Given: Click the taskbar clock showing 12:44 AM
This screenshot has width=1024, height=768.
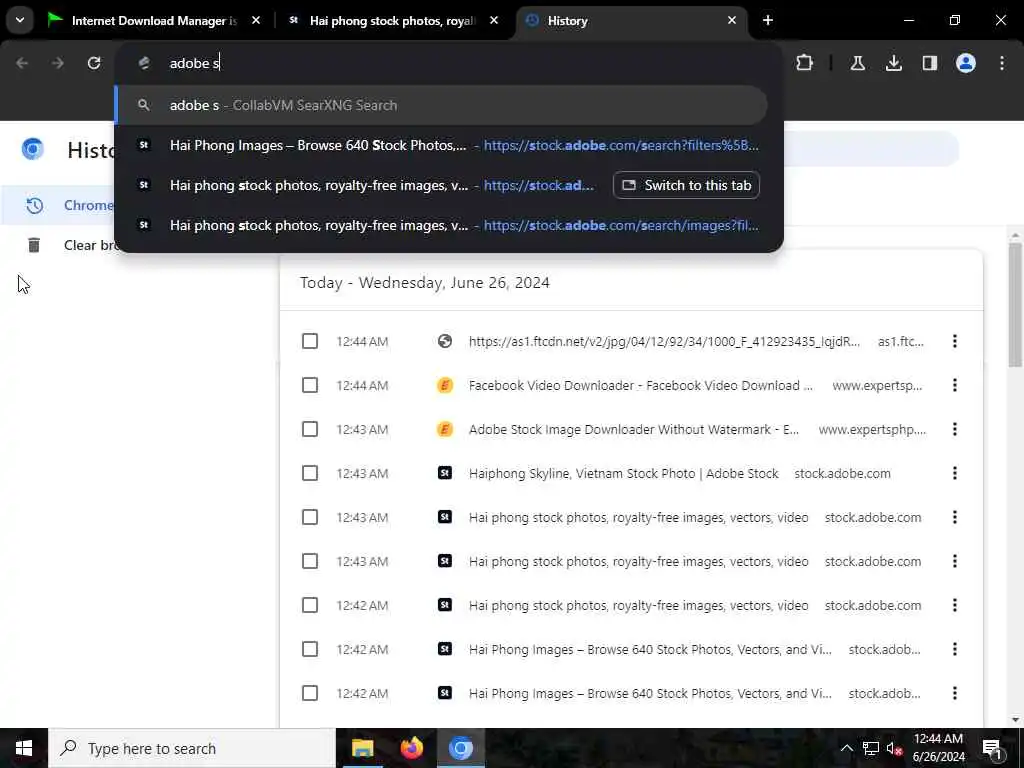Looking at the screenshot, I should tap(938, 748).
